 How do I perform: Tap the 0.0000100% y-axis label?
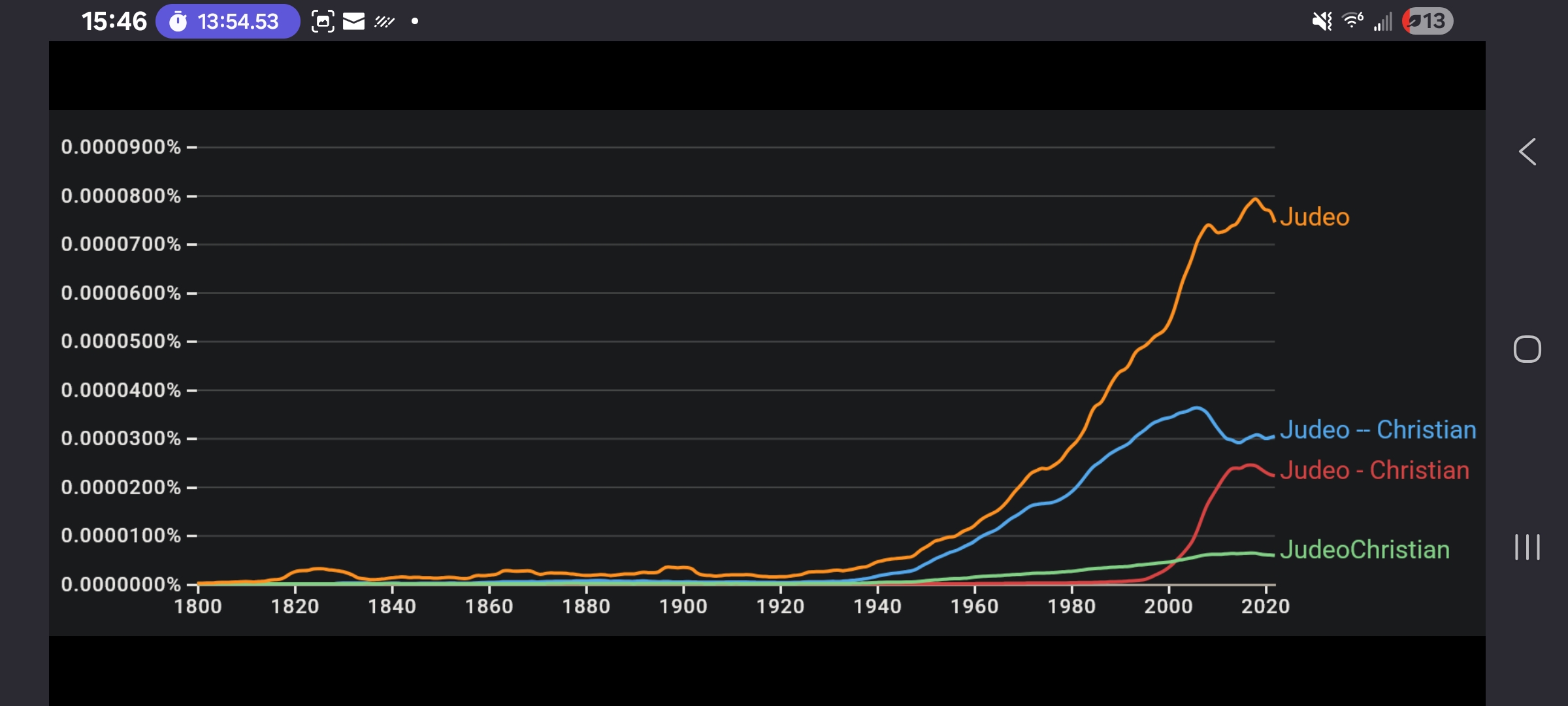121,535
